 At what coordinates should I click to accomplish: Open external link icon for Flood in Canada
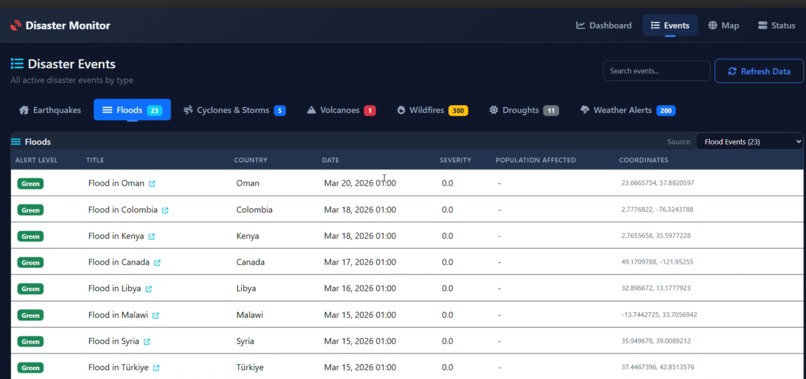157,263
